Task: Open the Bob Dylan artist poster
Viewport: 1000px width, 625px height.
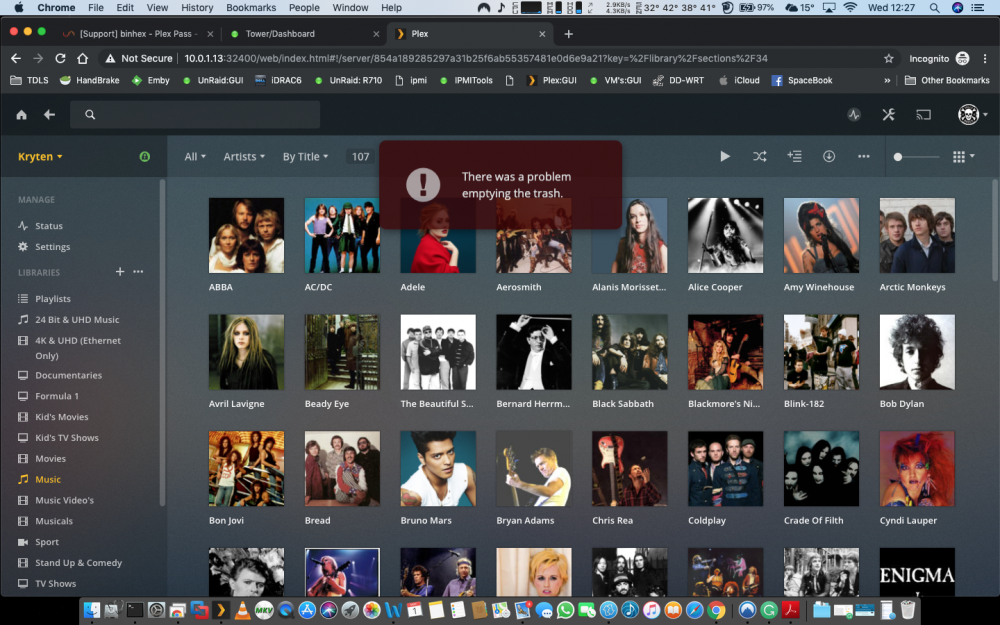Action: click(917, 352)
